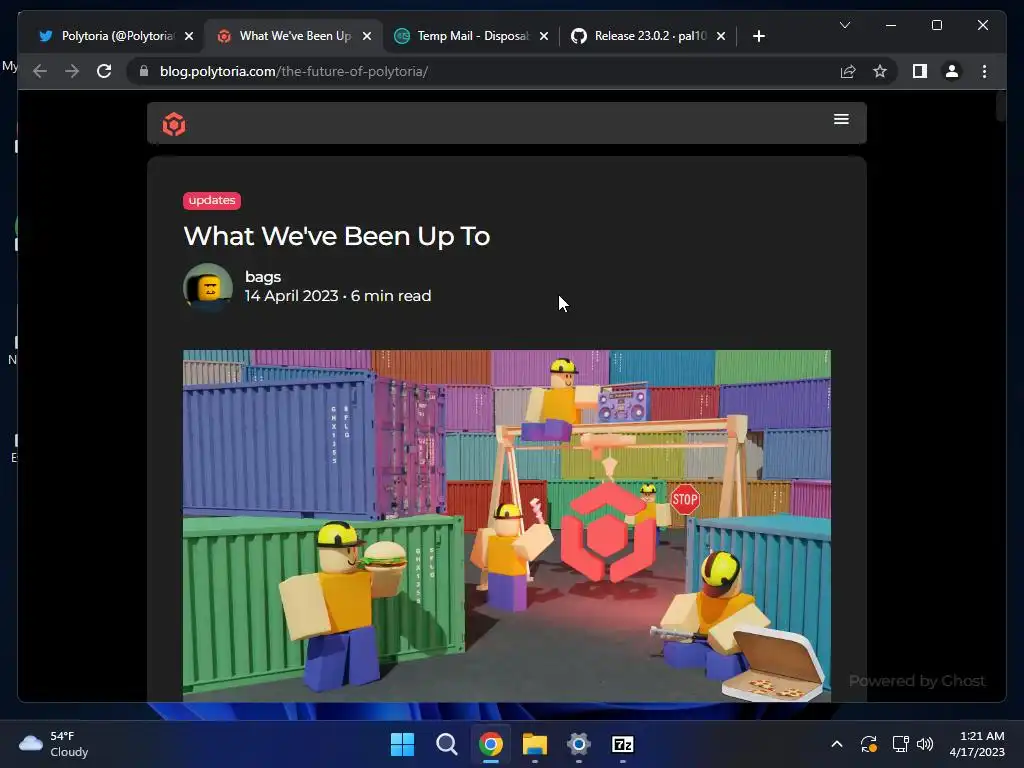Maximize the Chrome window
Viewport: 1024px width, 768px height.
tap(936, 25)
